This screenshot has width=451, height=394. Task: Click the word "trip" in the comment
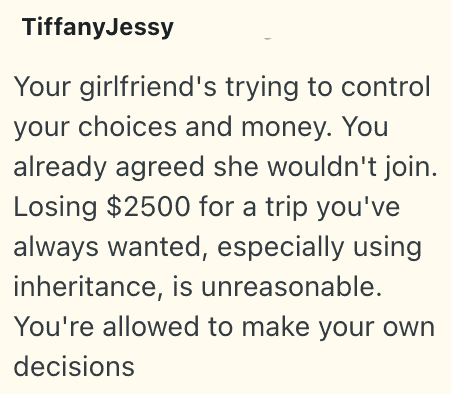point(286,207)
